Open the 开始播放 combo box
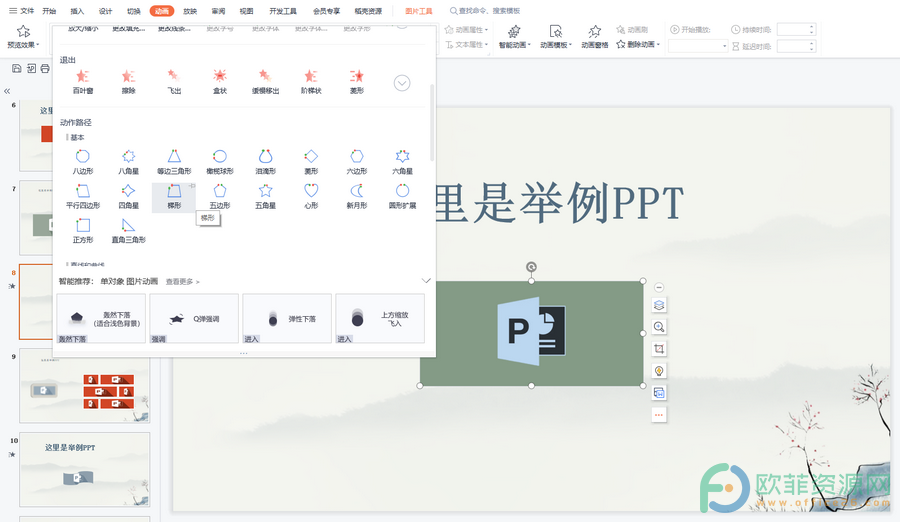This screenshot has width=900, height=522. pos(698,46)
